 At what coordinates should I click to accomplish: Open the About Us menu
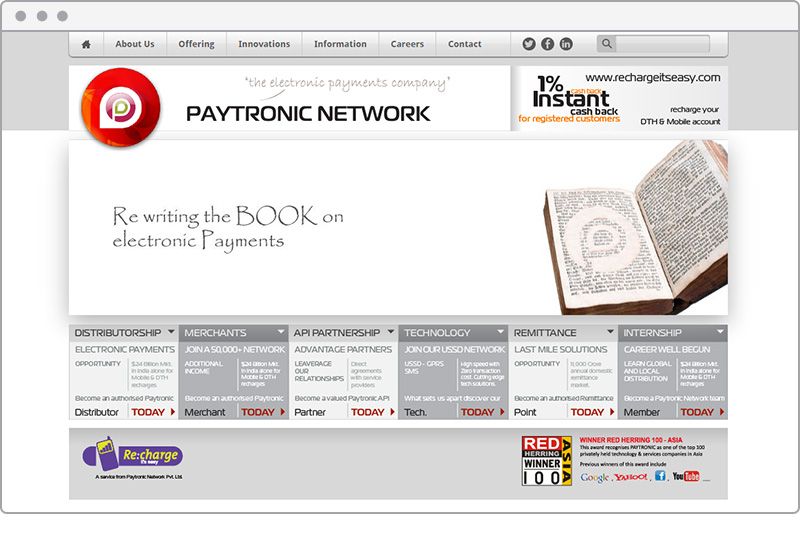coord(135,44)
